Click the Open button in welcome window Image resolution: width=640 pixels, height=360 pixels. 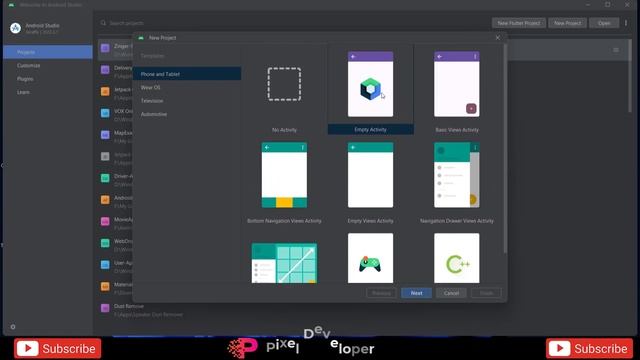604,23
